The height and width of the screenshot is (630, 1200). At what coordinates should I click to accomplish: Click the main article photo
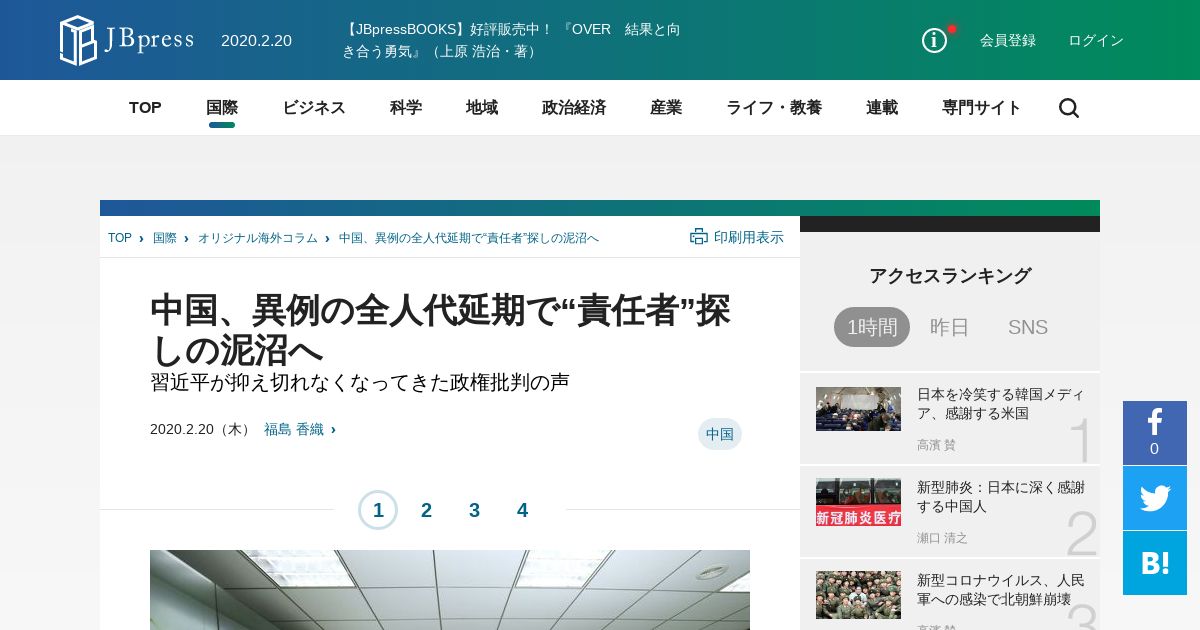[450, 590]
